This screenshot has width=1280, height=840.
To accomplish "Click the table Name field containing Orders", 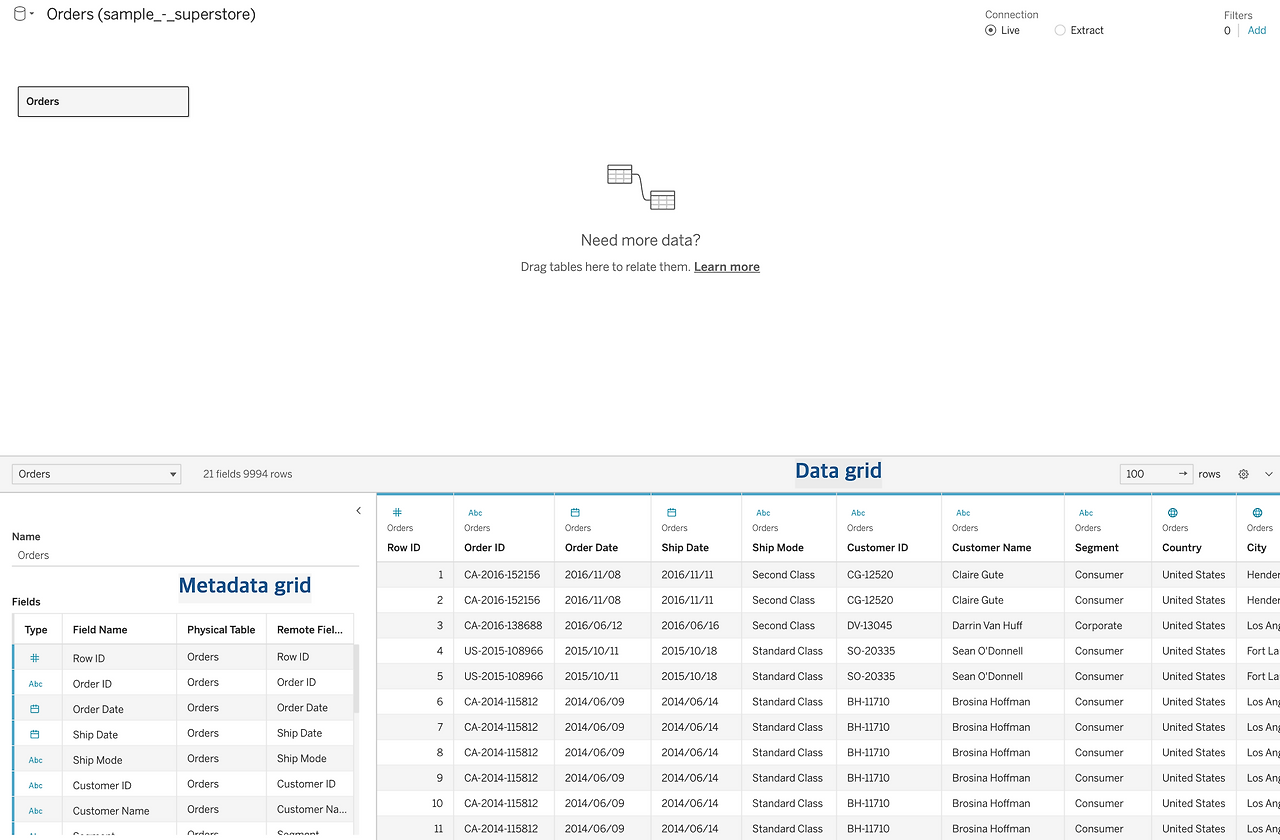I will coord(185,555).
